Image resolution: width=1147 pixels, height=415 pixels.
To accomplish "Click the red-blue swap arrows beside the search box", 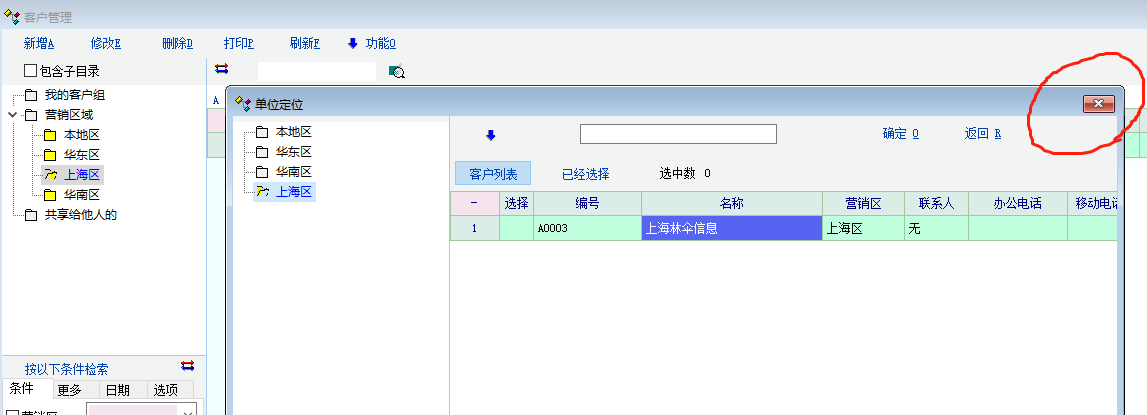I will (222, 69).
